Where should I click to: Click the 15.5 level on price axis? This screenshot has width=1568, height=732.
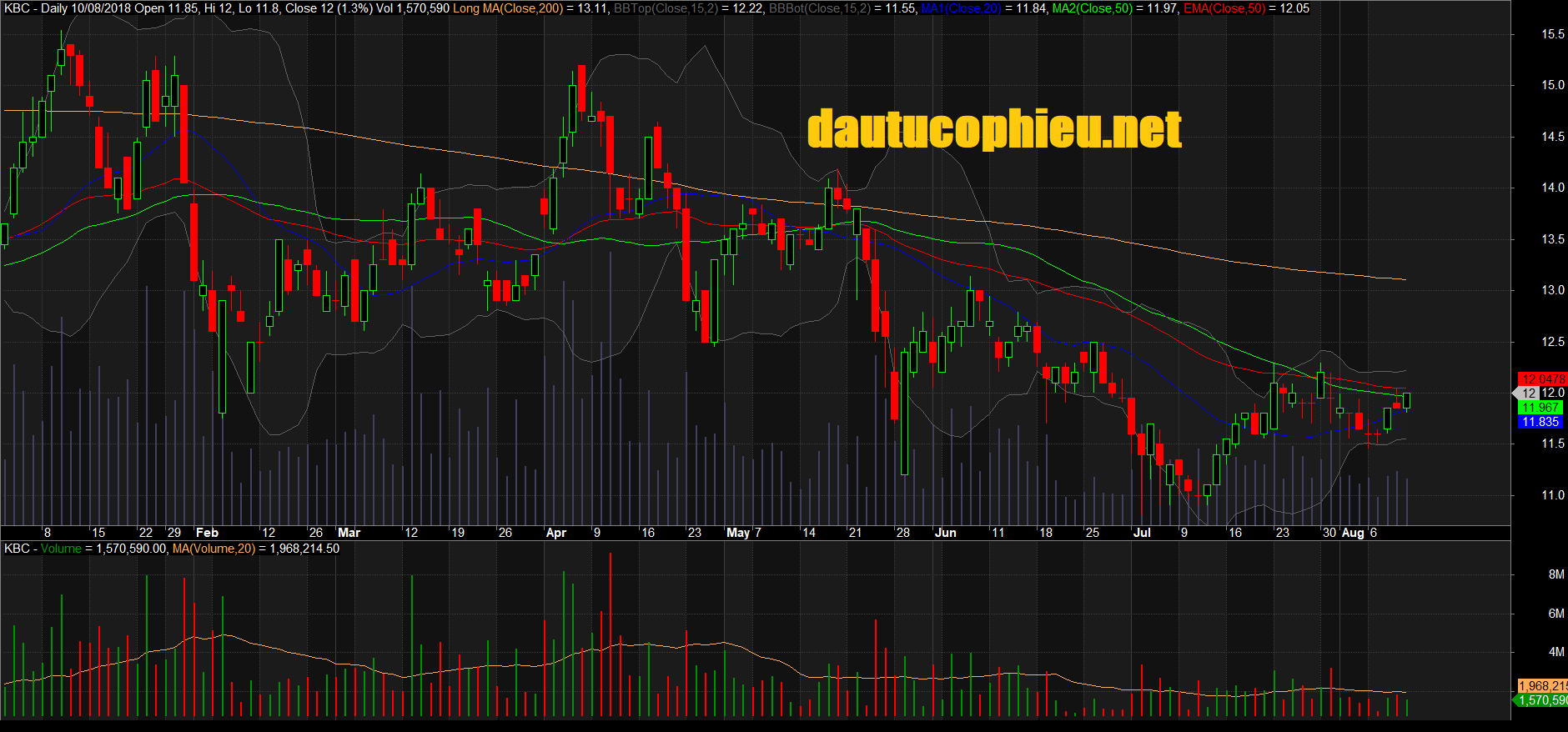click(1552, 34)
